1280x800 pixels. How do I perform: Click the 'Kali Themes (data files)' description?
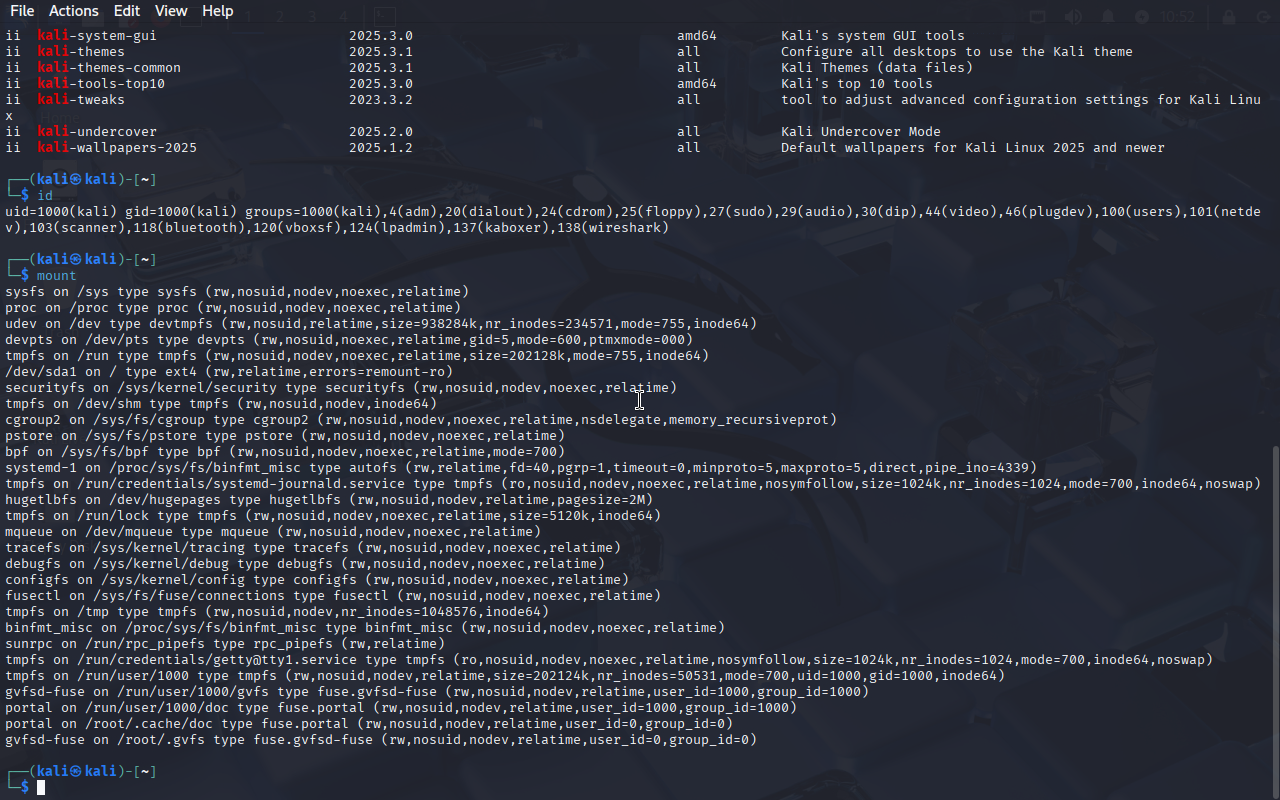(x=877, y=68)
